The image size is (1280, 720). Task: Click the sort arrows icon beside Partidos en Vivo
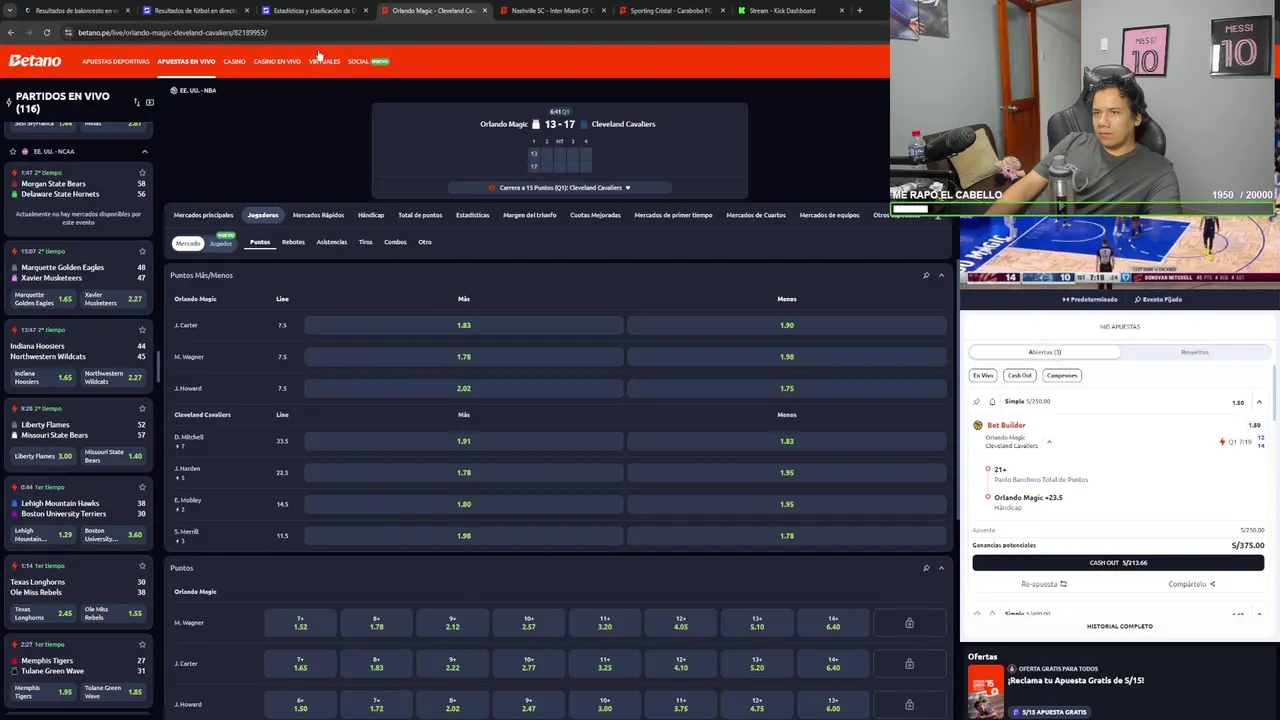pos(136,102)
